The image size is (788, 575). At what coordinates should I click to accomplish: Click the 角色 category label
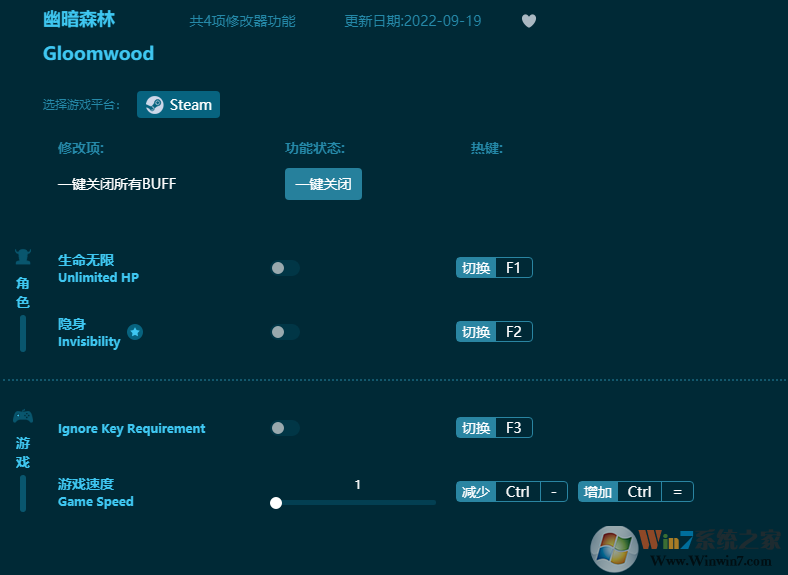(23, 293)
